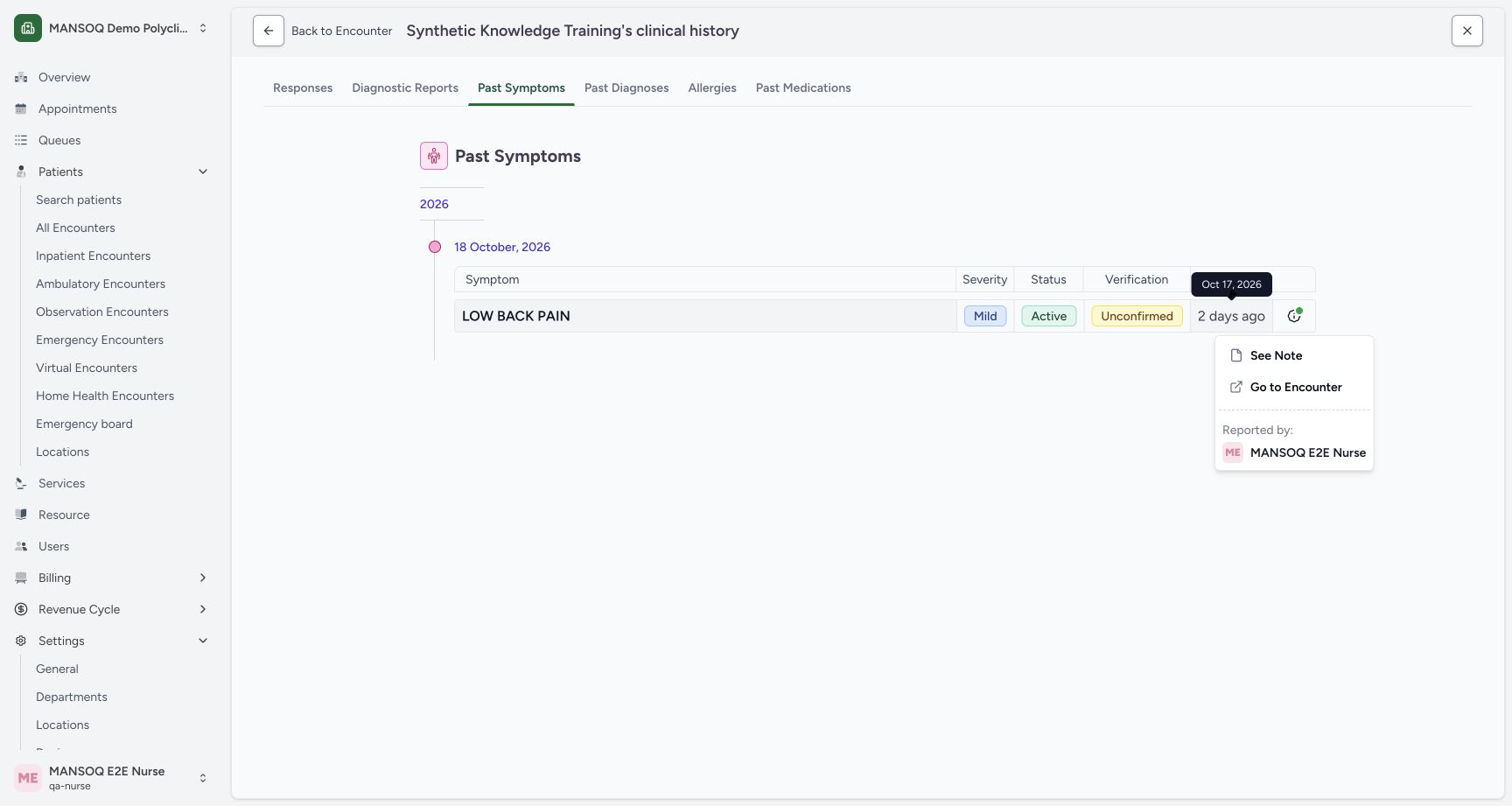Viewport: 1512px width, 806px height.
Task: Expand the Revenue Cycle arrow
Action: pos(203,609)
